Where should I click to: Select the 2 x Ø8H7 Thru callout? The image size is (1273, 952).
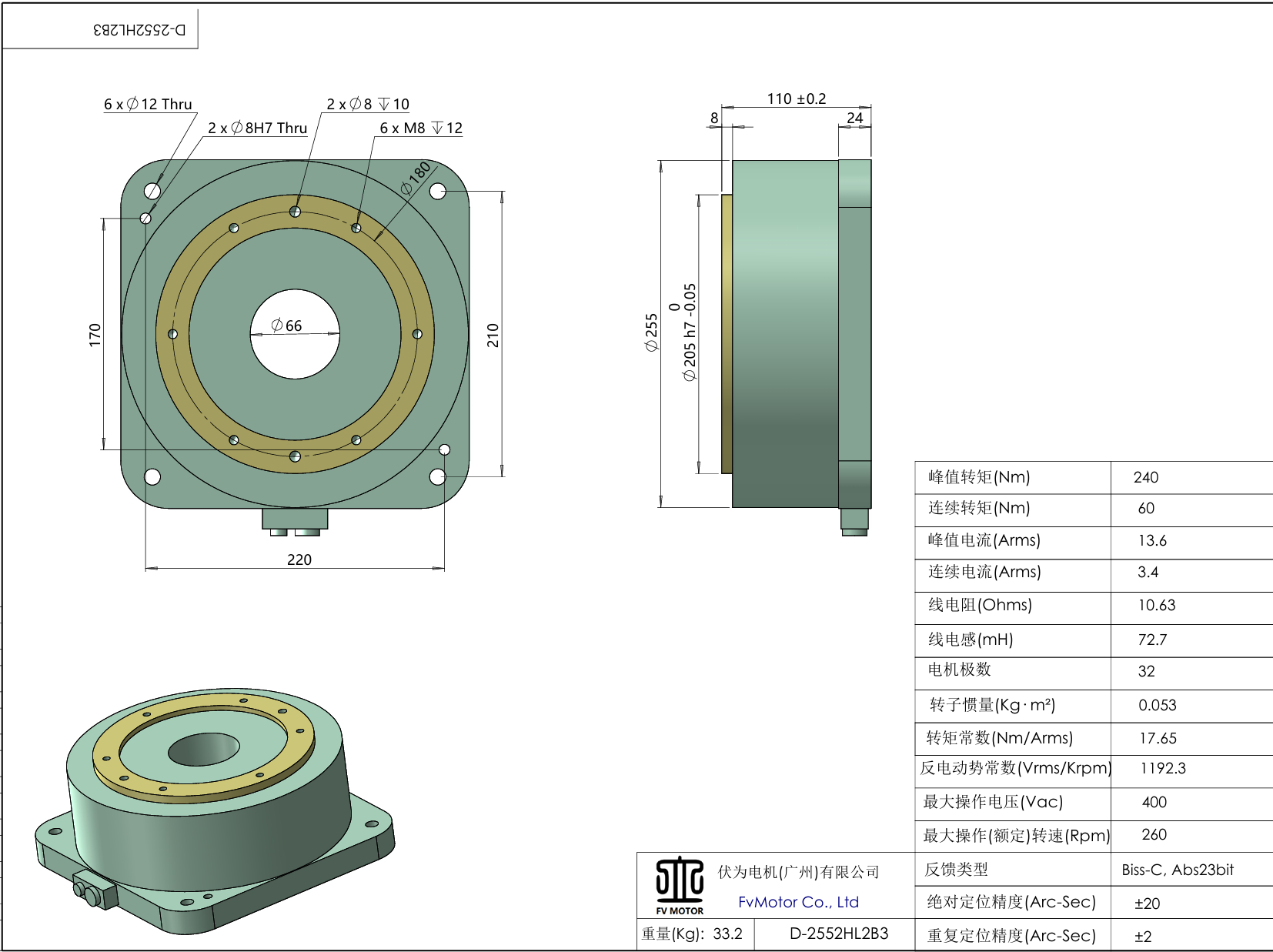point(256,128)
